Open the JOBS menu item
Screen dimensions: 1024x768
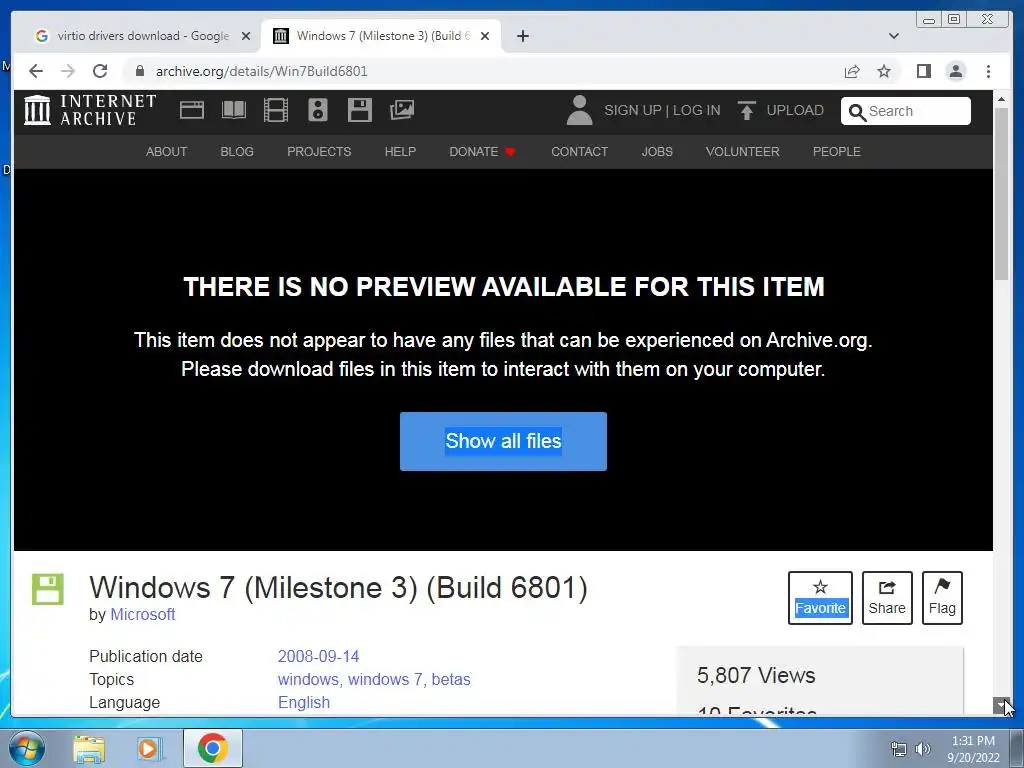(657, 152)
